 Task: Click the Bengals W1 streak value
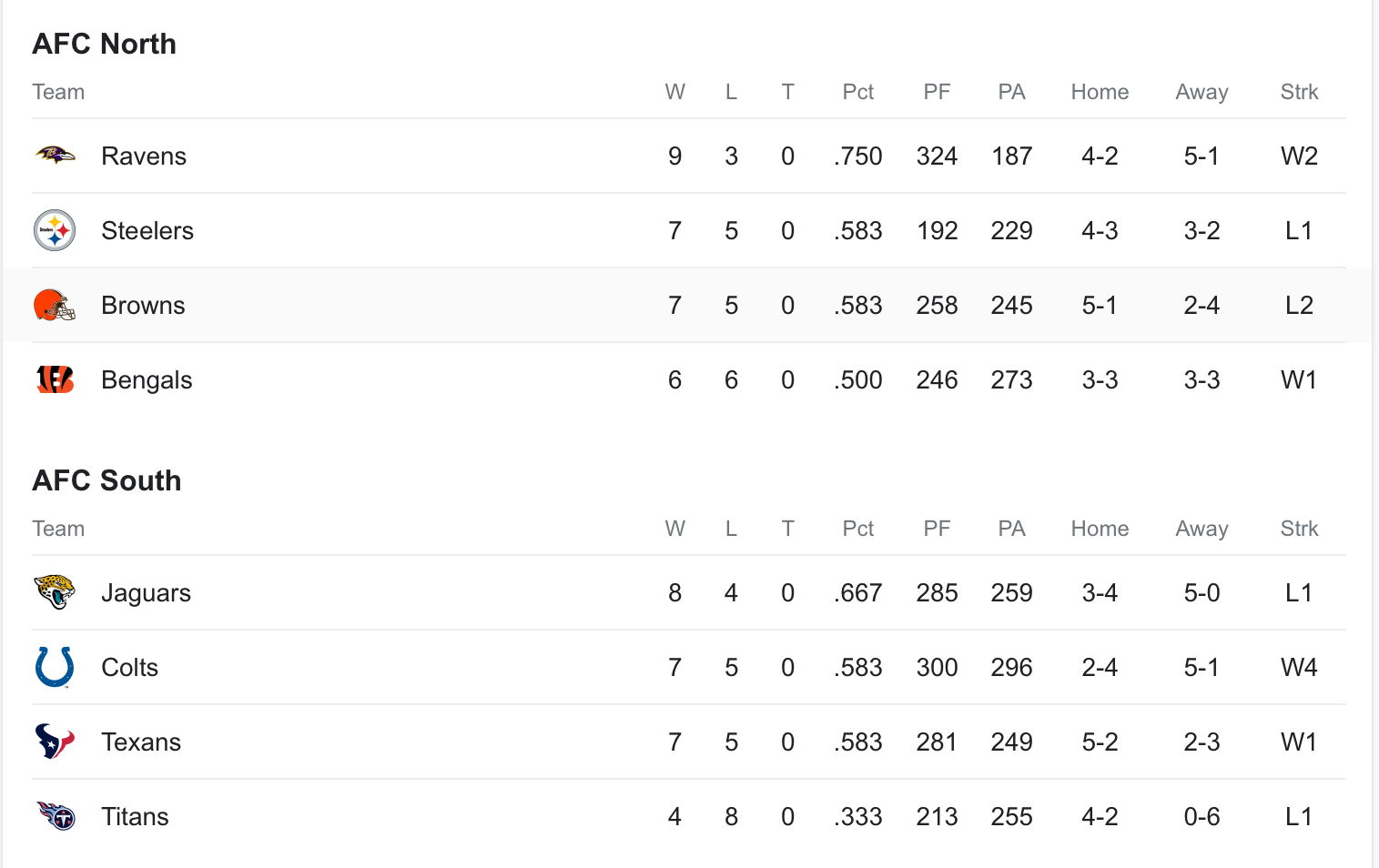point(1299,380)
